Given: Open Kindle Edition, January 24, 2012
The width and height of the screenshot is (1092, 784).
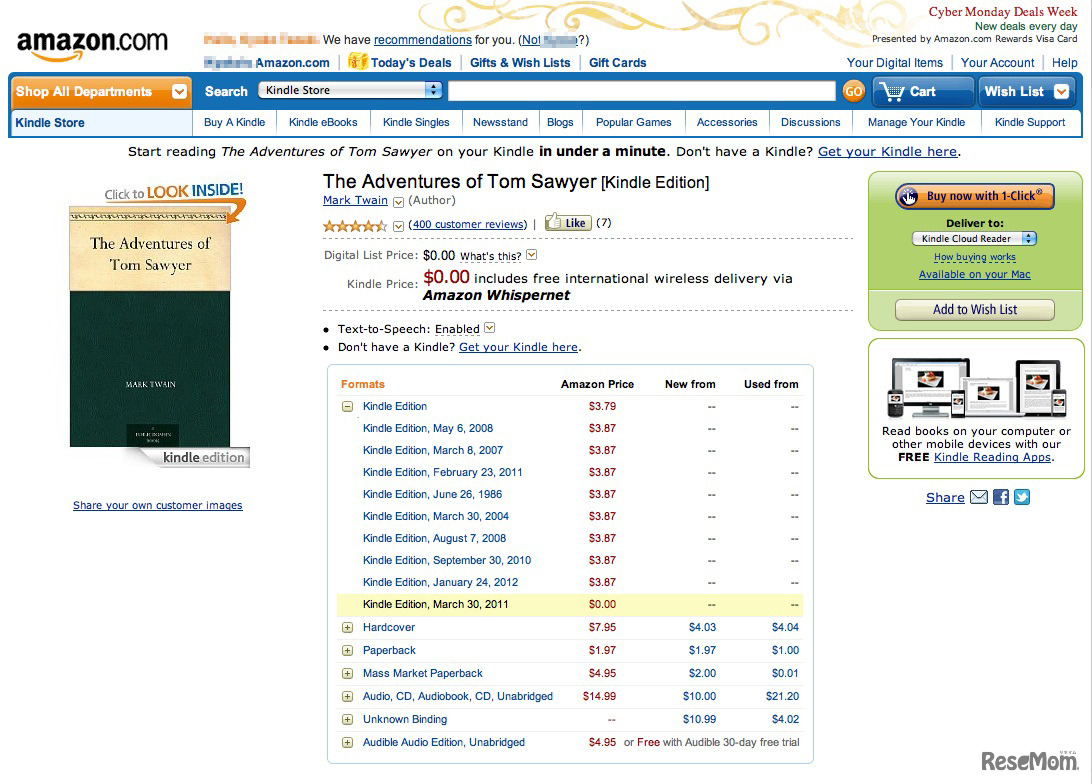Looking at the screenshot, I should point(440,582).
